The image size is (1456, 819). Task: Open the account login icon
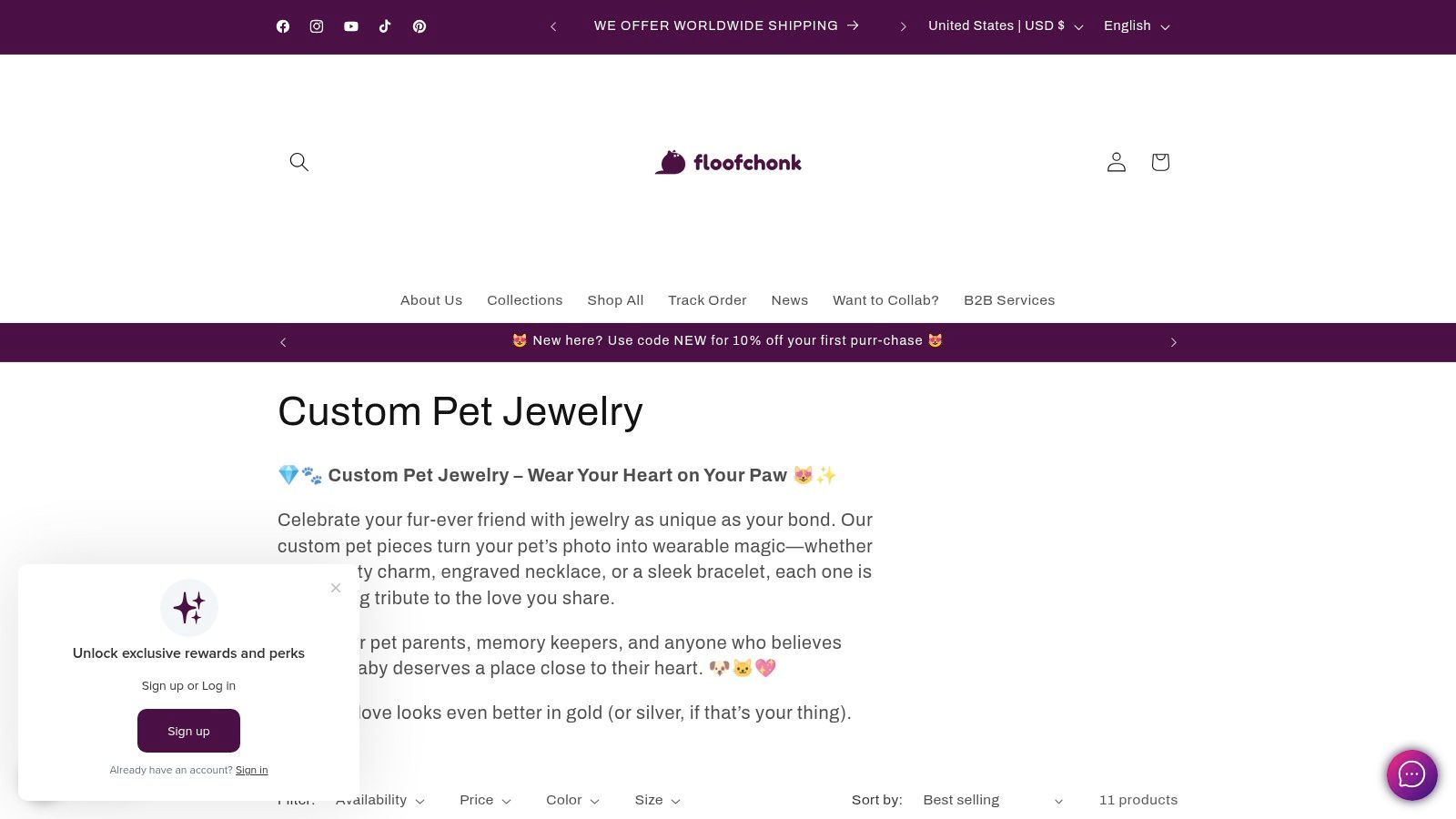pyautogui.click(x=1116, y=162)
